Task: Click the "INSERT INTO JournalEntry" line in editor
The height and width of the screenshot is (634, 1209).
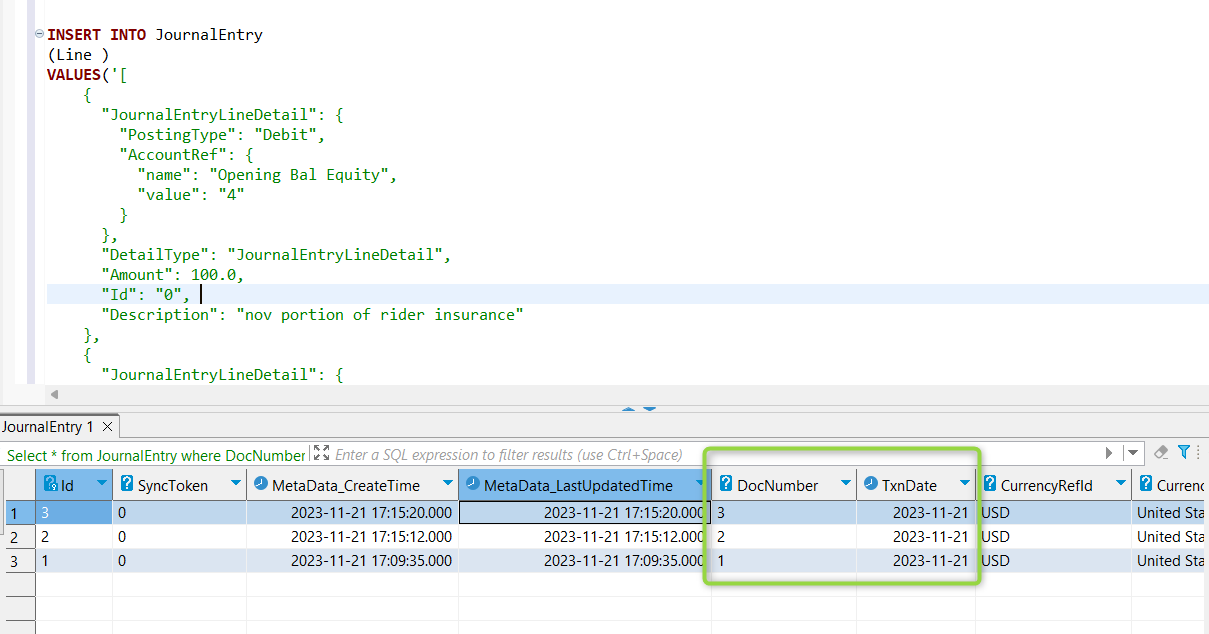Action: click(x=155, y=34)
